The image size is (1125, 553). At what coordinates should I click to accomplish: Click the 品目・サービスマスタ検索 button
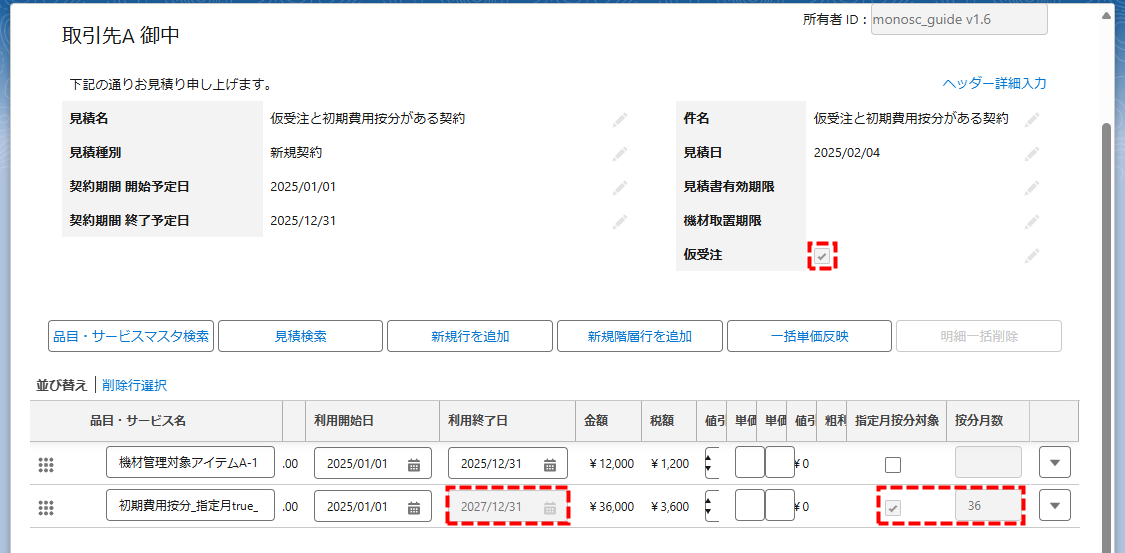[x=130, y=337]
